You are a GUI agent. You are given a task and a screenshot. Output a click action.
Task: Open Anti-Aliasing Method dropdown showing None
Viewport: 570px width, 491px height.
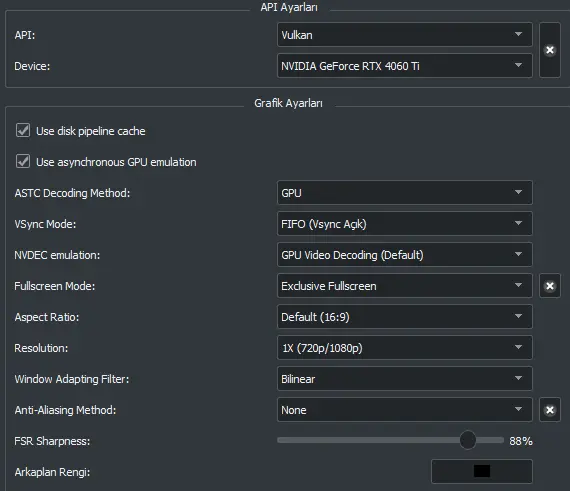405,410
